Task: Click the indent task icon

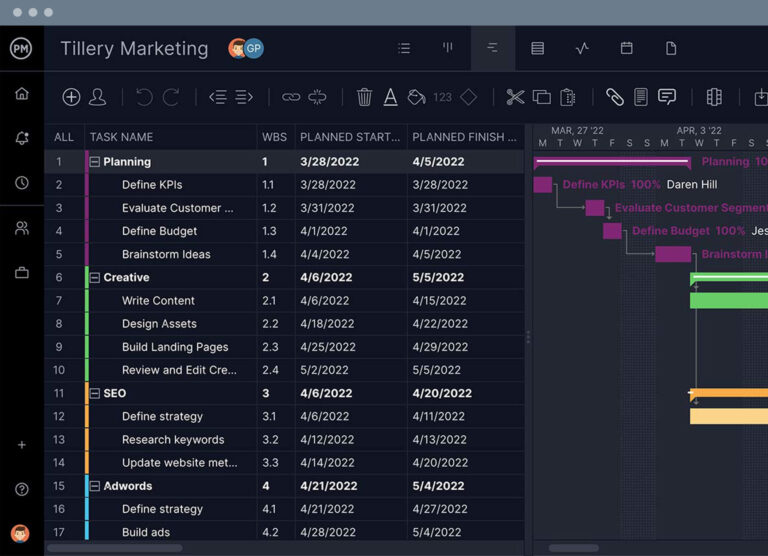Action: [x=244, y=97]
